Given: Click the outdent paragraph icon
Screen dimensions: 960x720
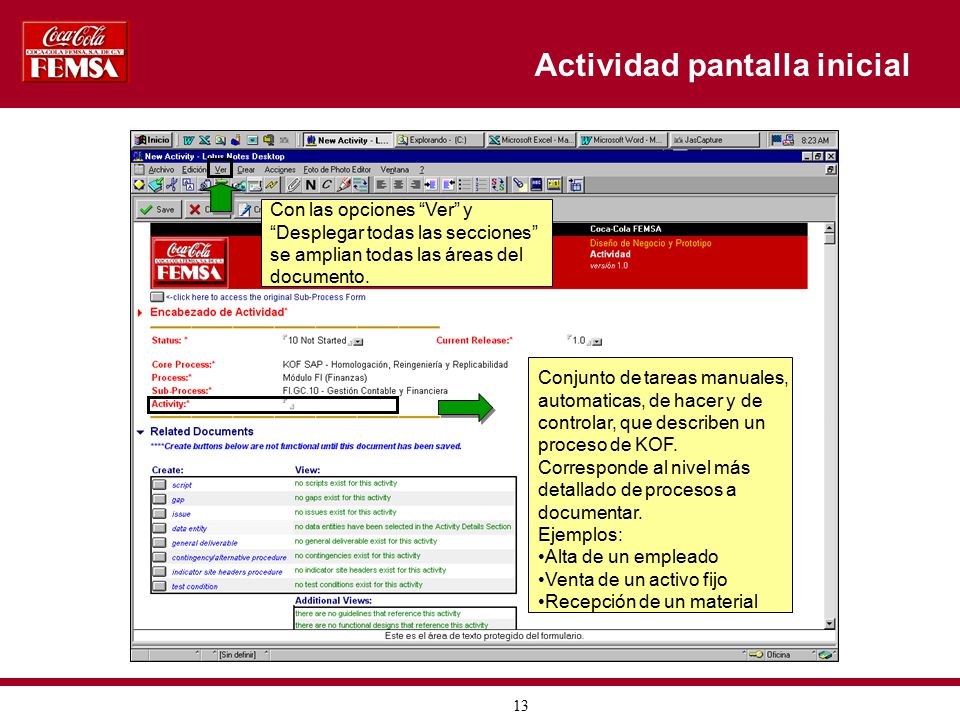Looking at the screenshot, I should point(448,185).
